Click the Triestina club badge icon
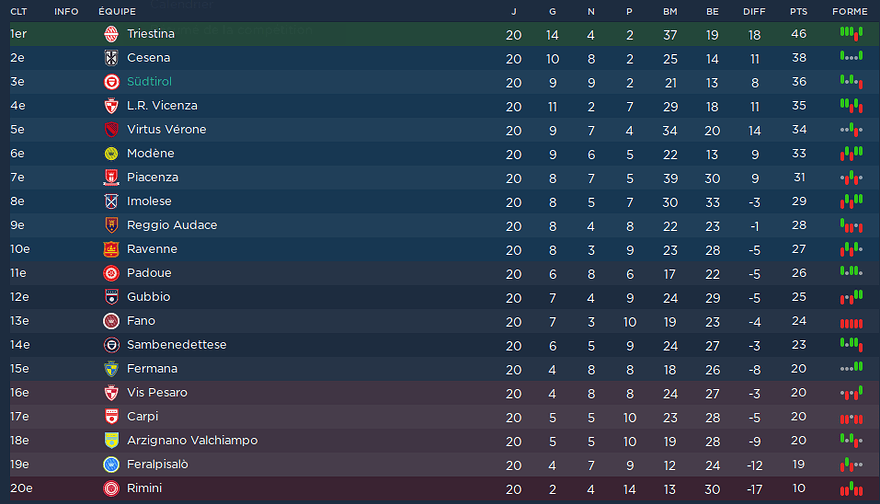Screen dimensions: 880x504 [x=111, y=34]
